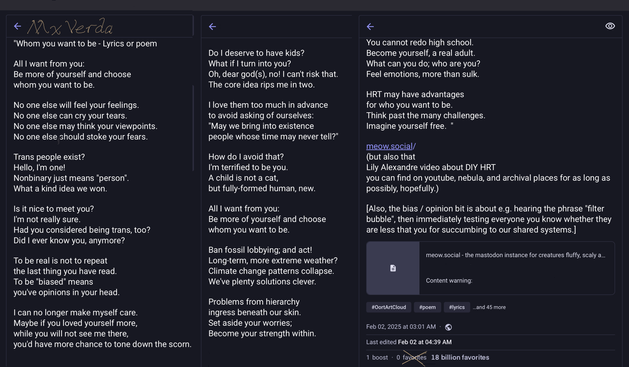629x367 pixels.
Task: Click the 'Content warning:' text on the card
Action: pos(449,281)
